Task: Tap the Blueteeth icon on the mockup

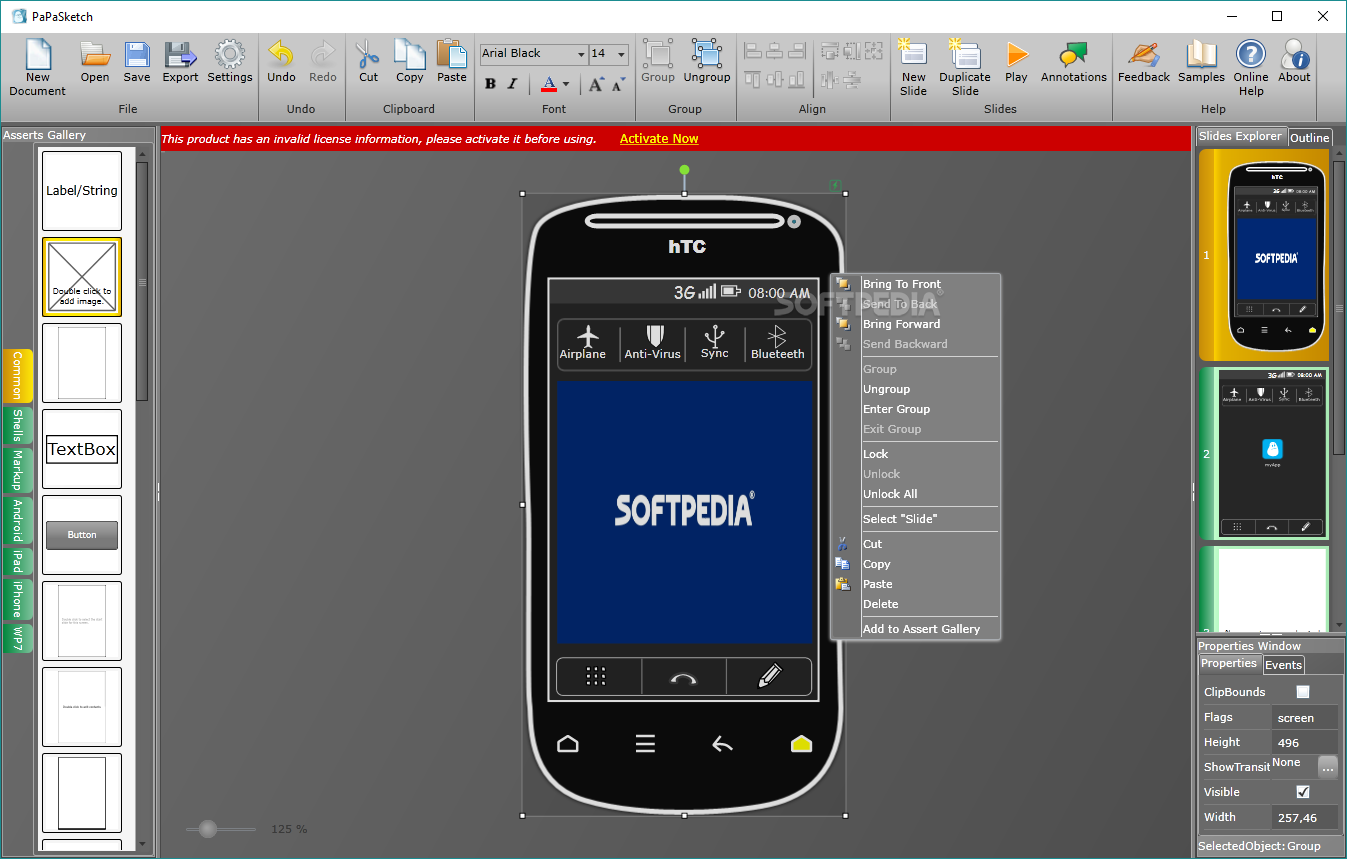Action: (x=777, y=335)
